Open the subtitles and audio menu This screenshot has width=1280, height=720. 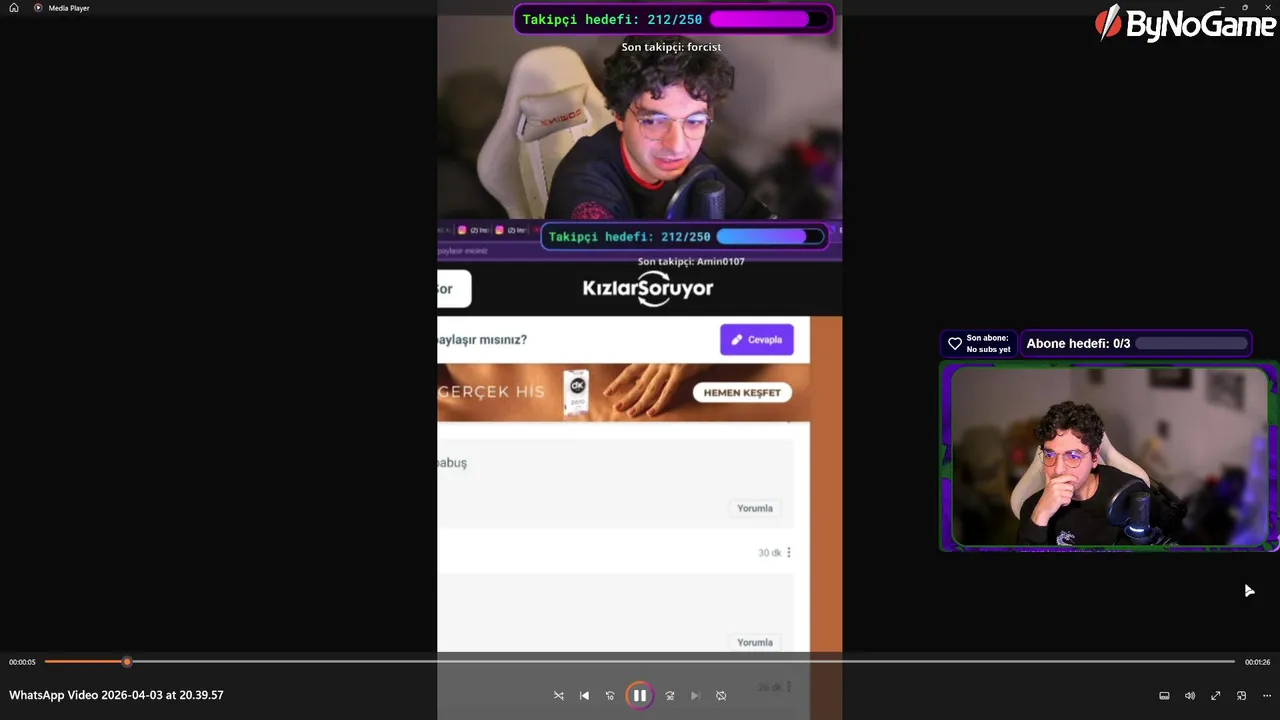click(x=1164, y=695)
